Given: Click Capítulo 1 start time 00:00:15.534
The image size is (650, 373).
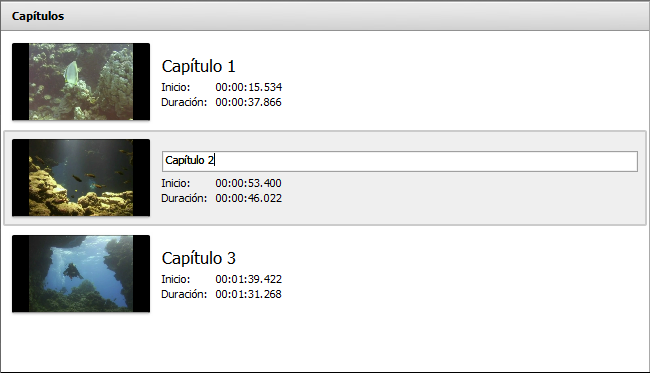Looking at the screenshot, I should (x=249, y=87).
